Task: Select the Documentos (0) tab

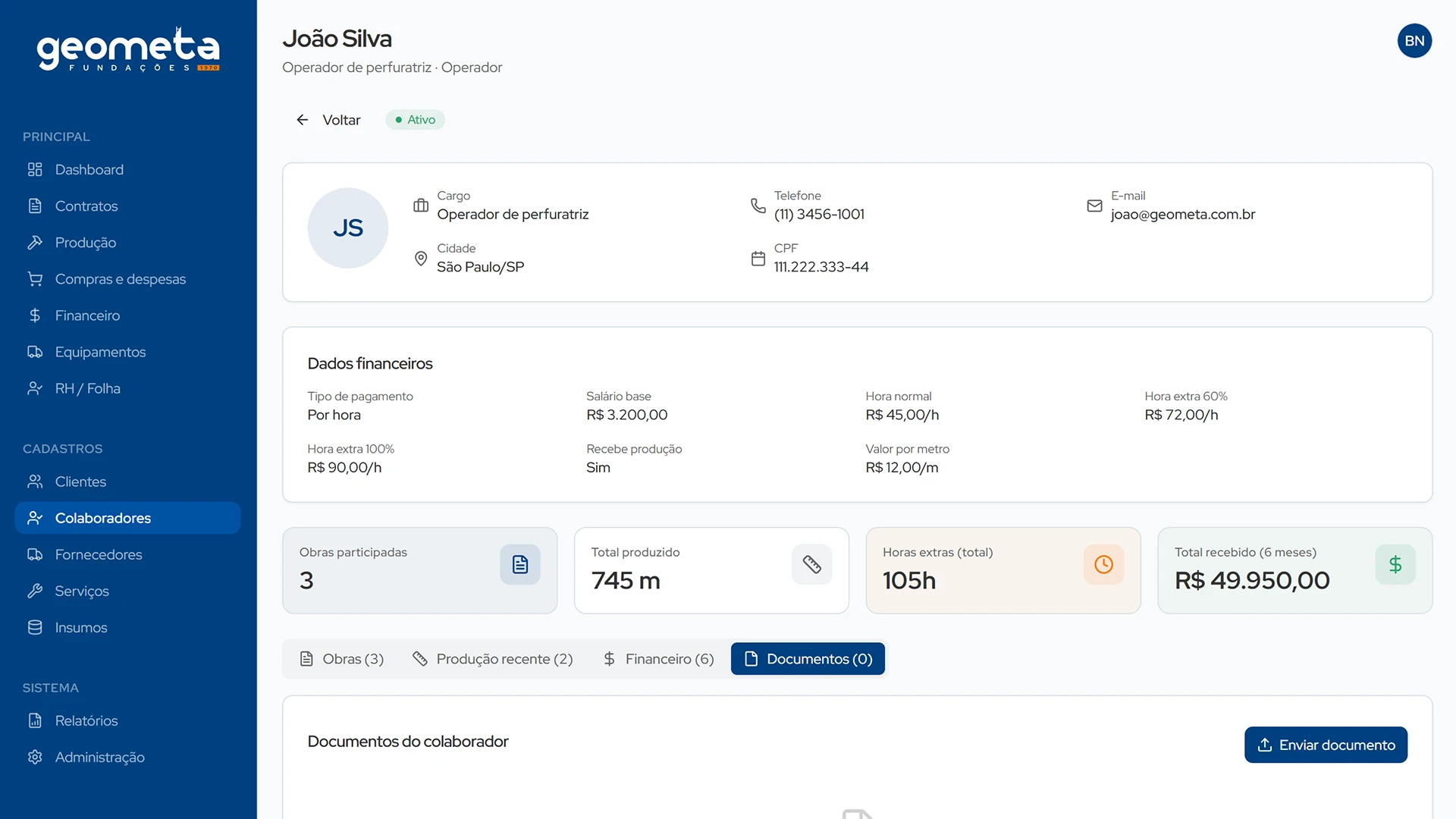Action: tap(808, 659)
